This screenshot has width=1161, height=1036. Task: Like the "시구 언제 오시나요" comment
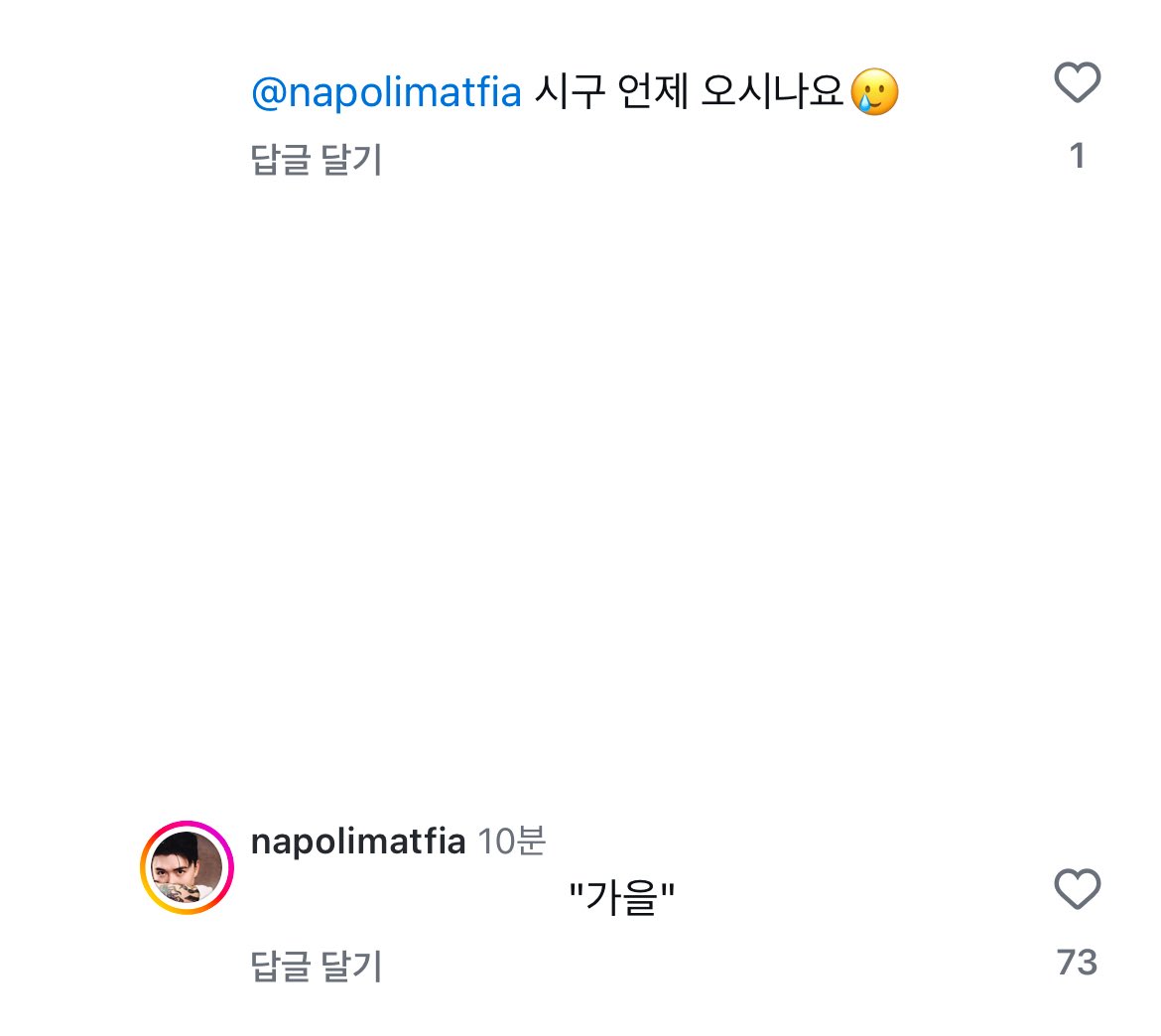1077,82
